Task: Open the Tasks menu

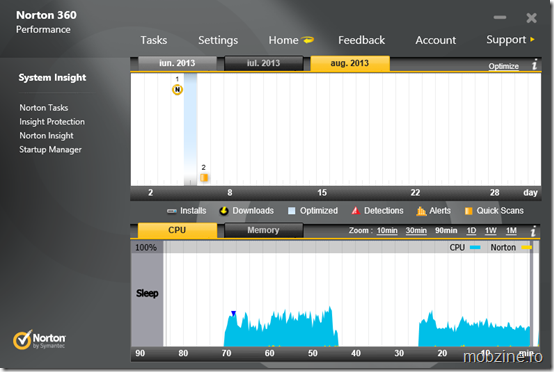Action: tap(154, 40)
